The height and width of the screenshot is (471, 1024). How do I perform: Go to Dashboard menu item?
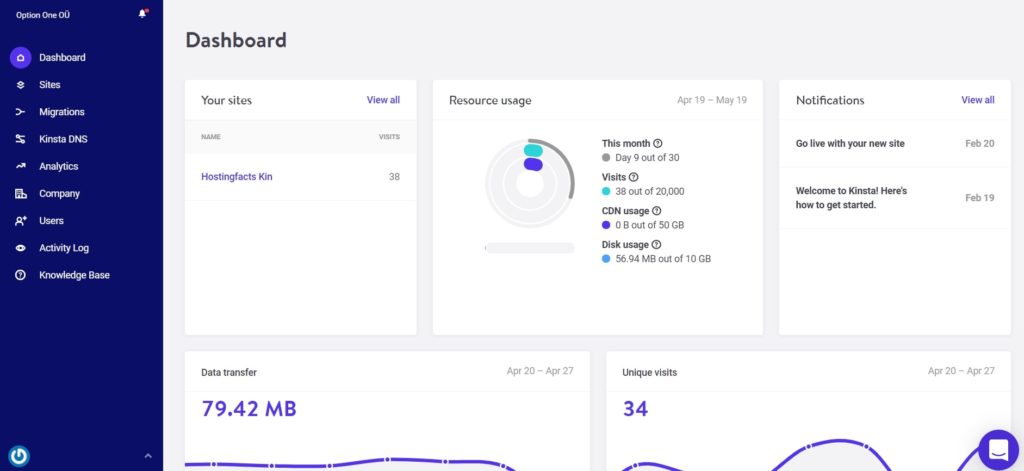[x=62, y=57]
